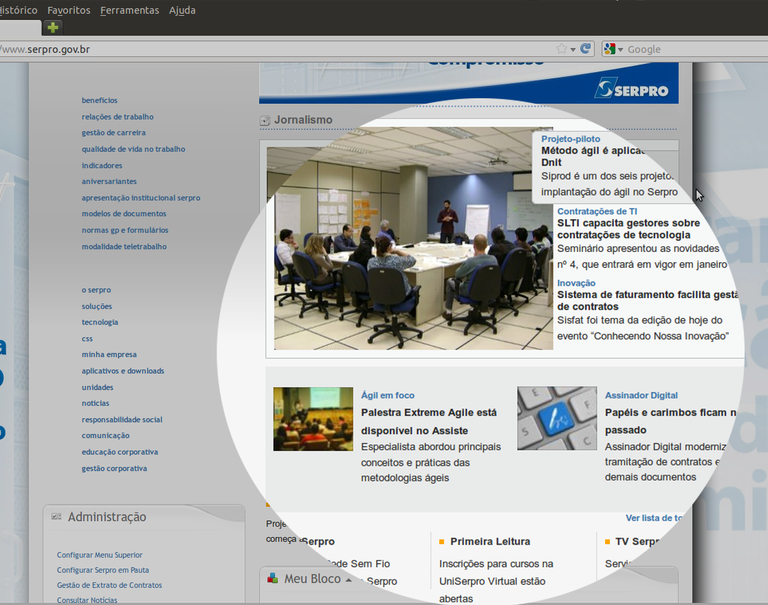Open Configurar Menu Superior admin link
This screenshot has height=605, width=768.
coord(99,555)
